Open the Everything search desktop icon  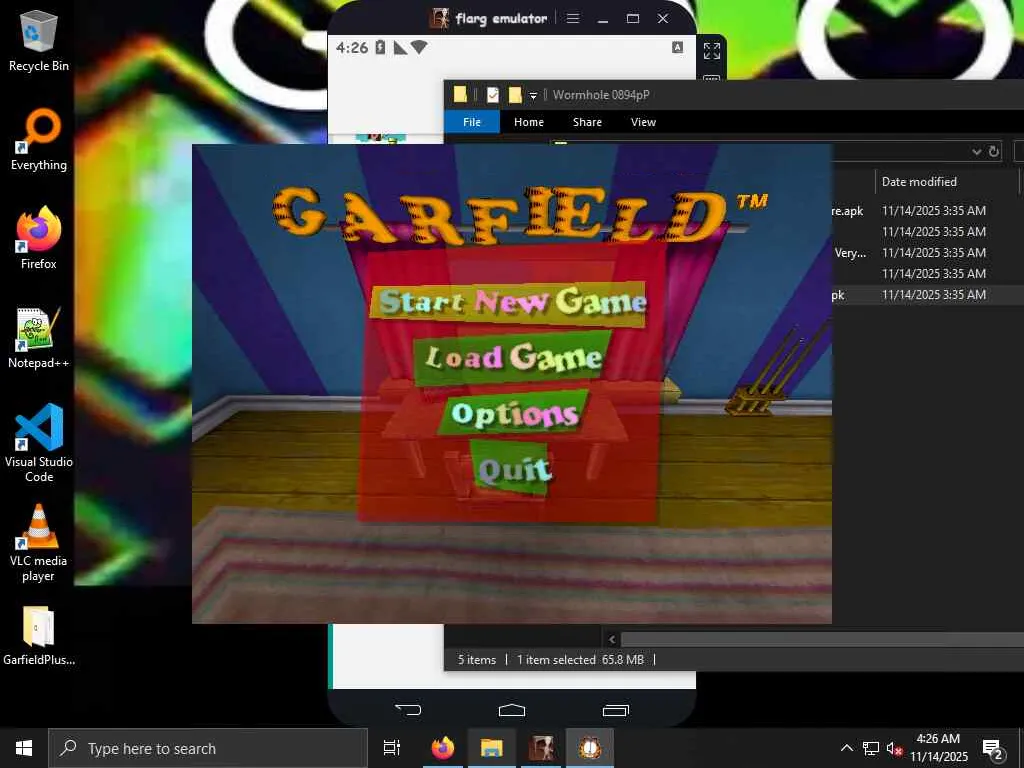pos(39,140)
